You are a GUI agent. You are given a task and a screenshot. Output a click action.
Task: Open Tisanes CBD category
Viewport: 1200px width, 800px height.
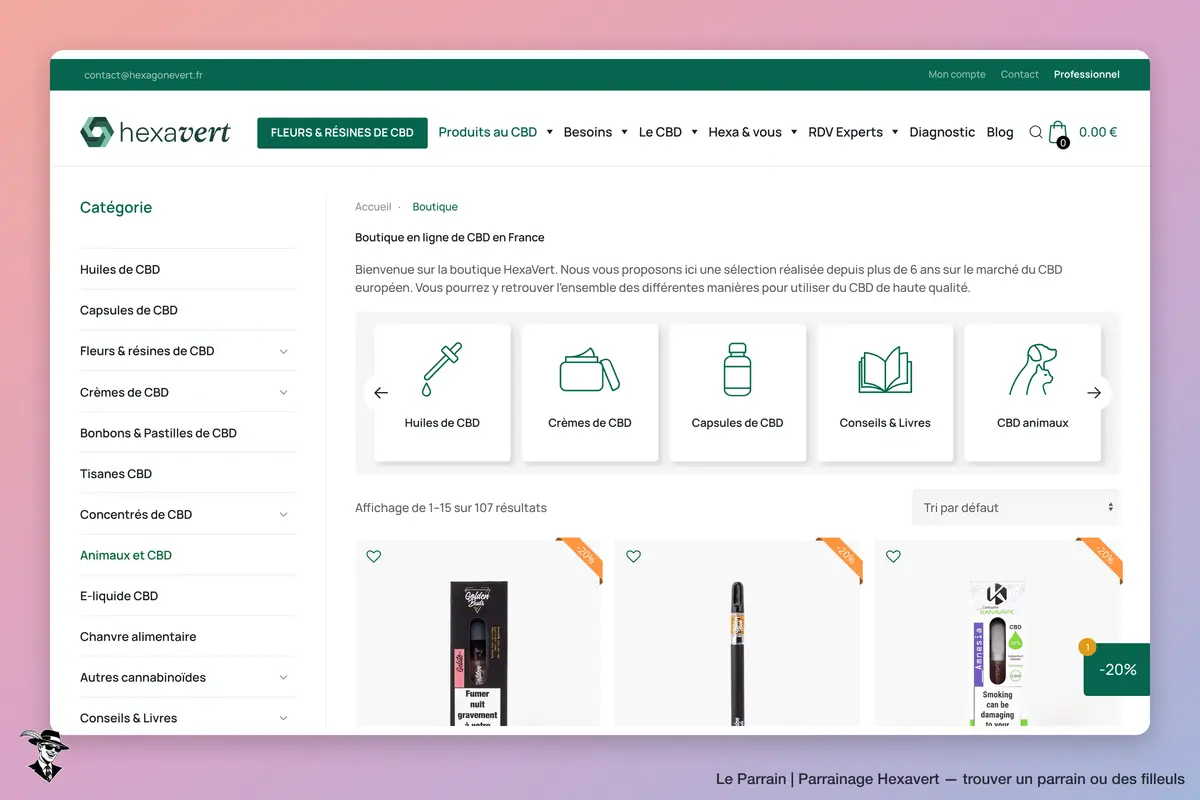tap(116, 474)
